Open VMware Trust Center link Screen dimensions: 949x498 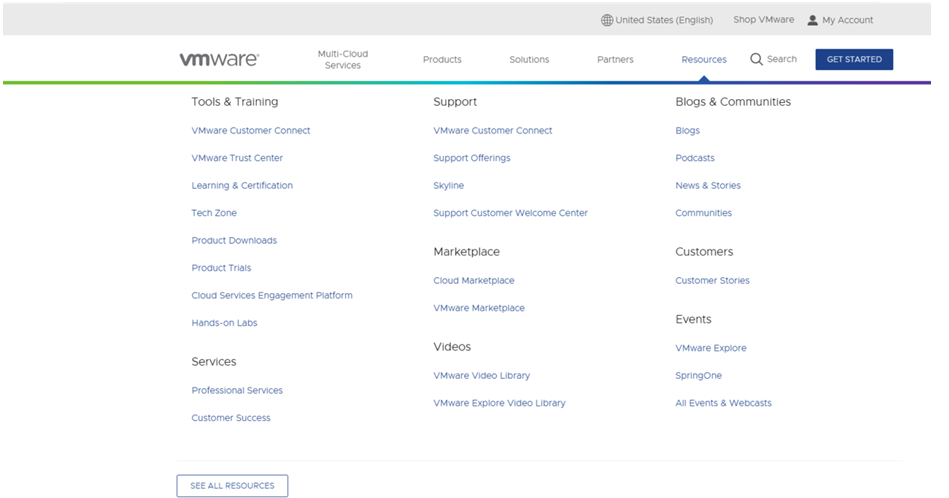(x=237, y=158)
